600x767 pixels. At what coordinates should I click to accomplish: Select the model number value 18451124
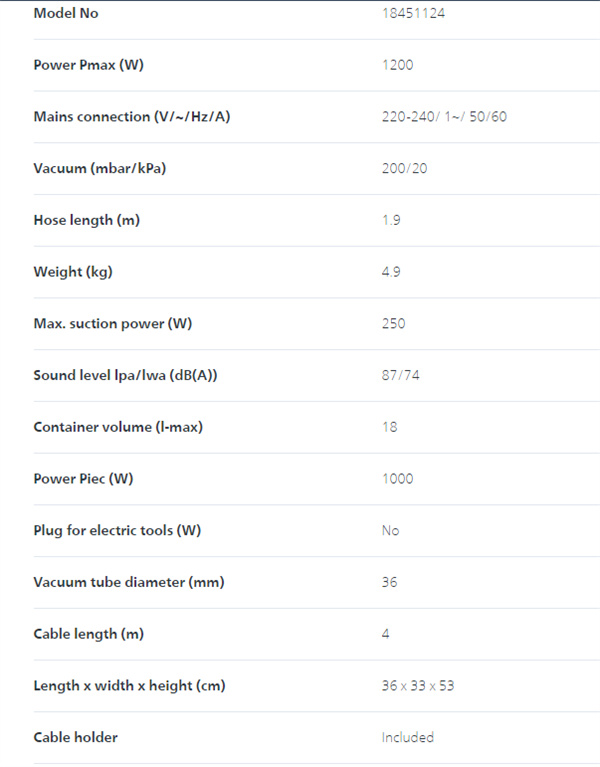(x=413, y=13)
